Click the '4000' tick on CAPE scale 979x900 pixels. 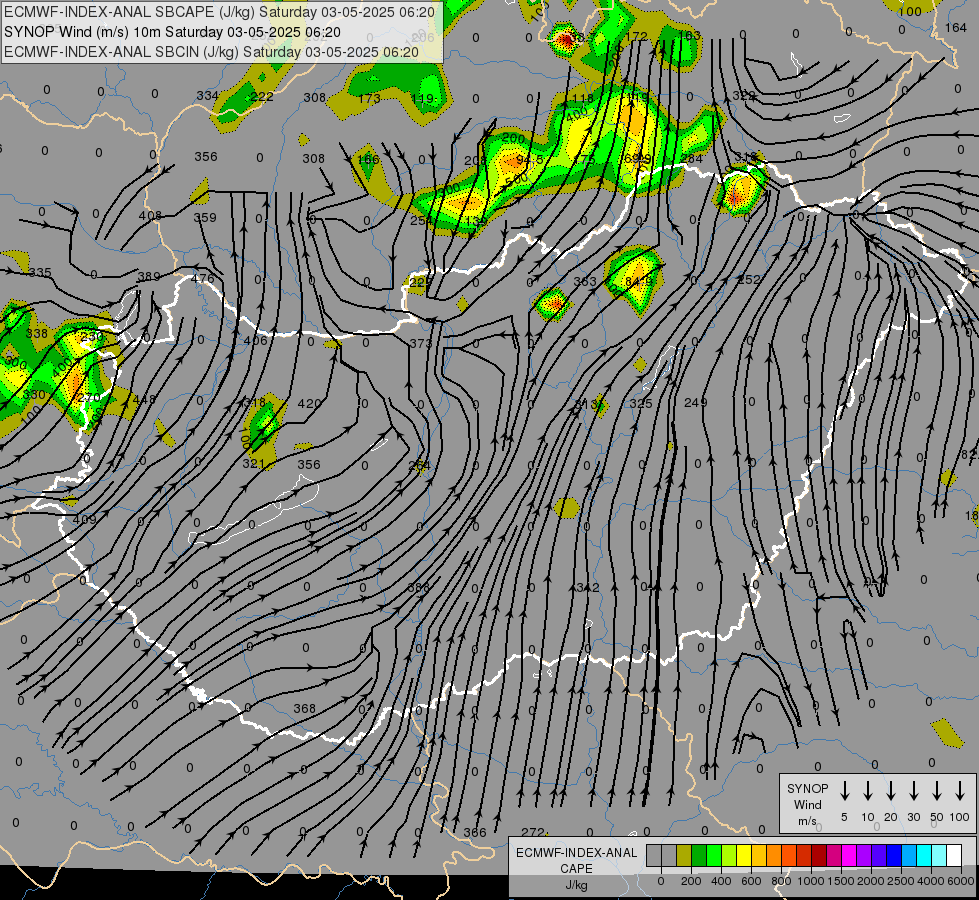point(931,881)
